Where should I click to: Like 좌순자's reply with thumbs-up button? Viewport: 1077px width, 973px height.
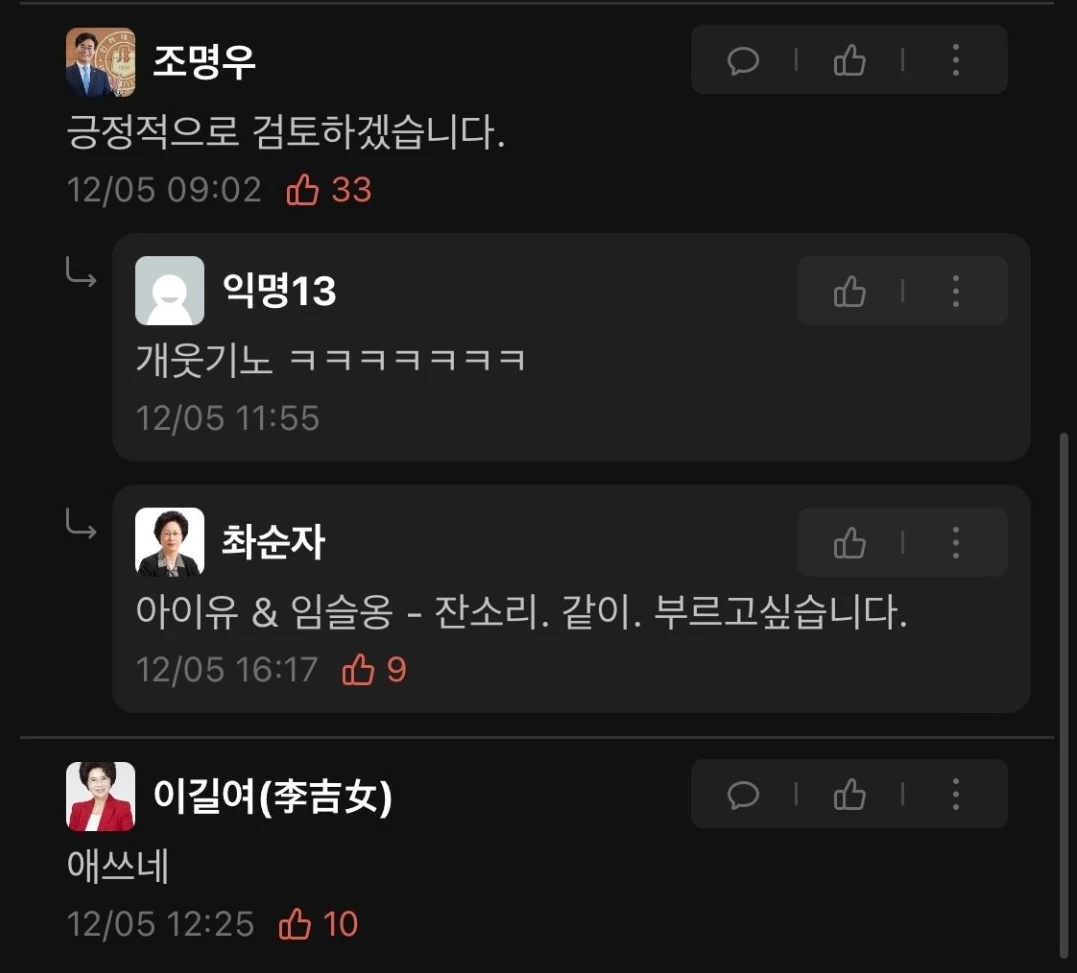[850, 543]
